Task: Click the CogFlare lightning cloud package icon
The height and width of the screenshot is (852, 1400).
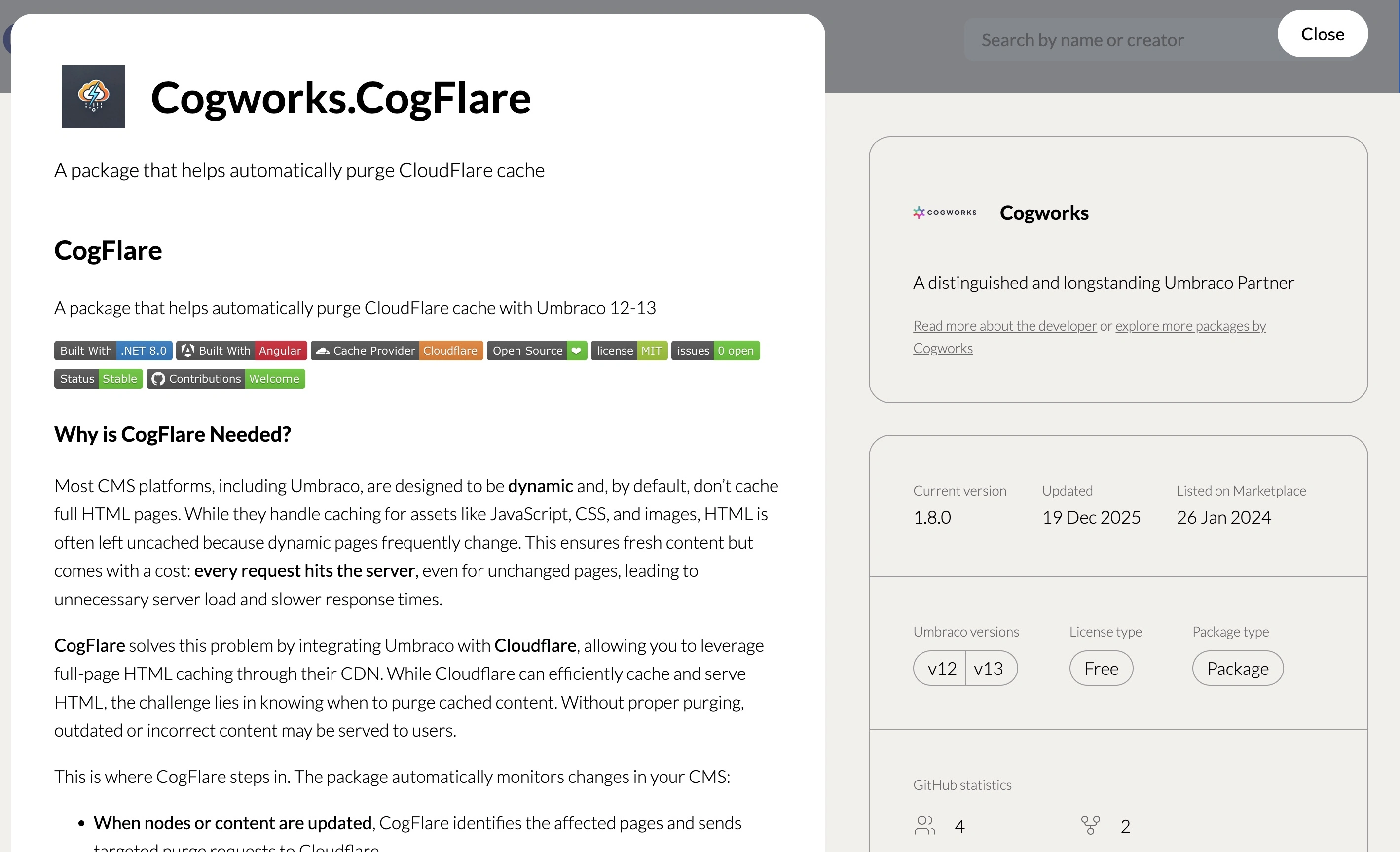Action: pyautogui.click(x=93, y=97)
